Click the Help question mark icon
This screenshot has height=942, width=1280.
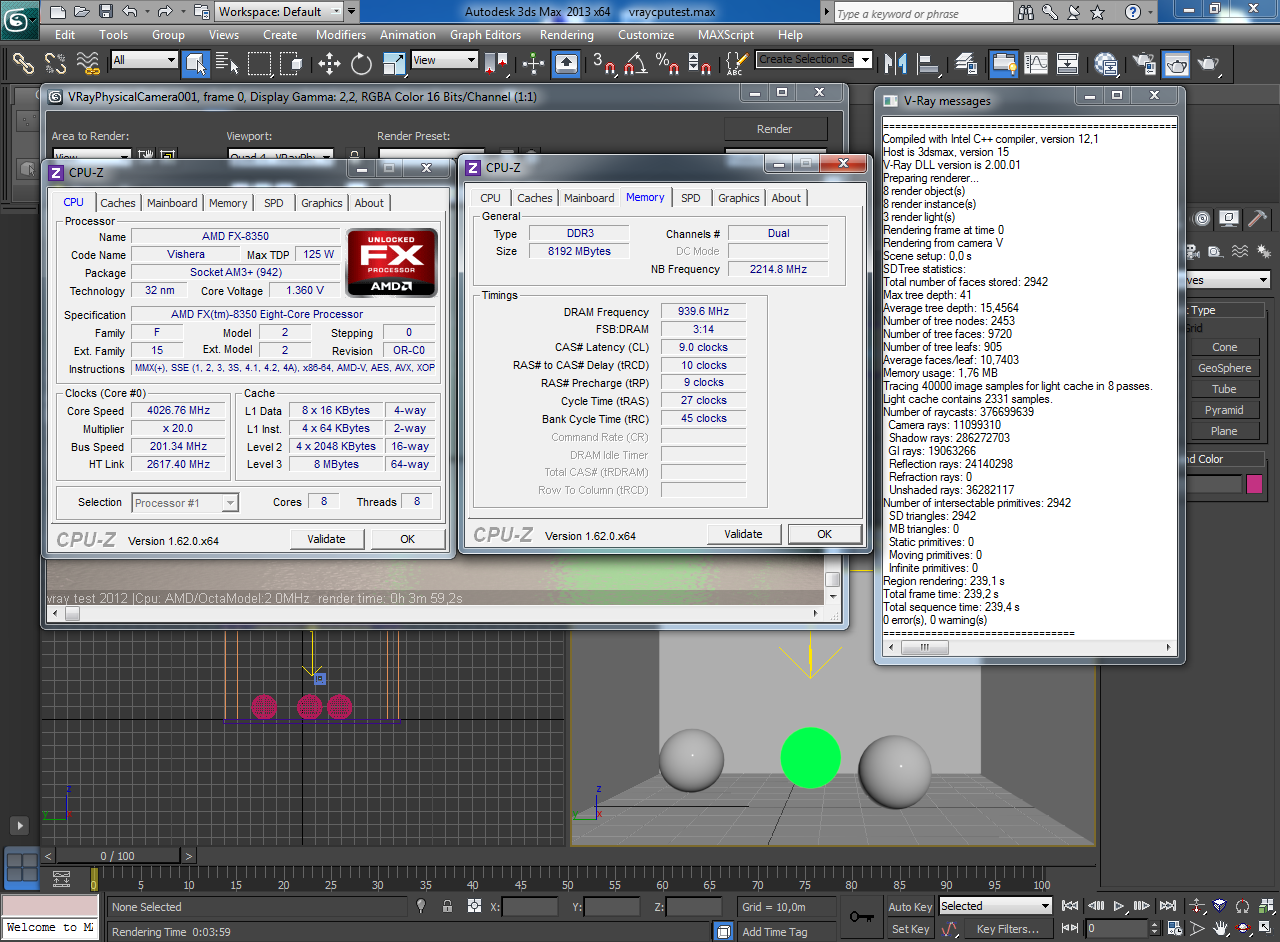[x=1132, y=12]
